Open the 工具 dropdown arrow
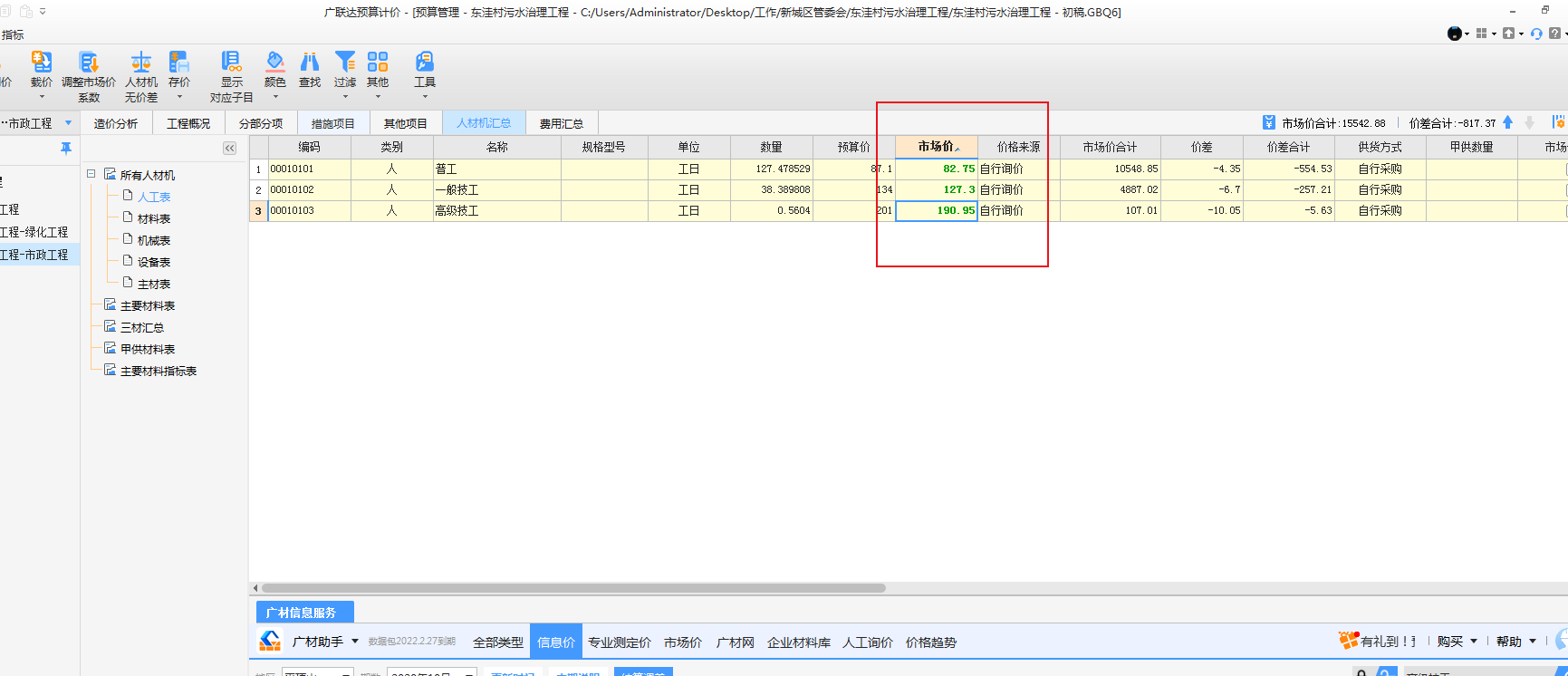Viewport: 1568px width, 676px height. pos(425,97)
